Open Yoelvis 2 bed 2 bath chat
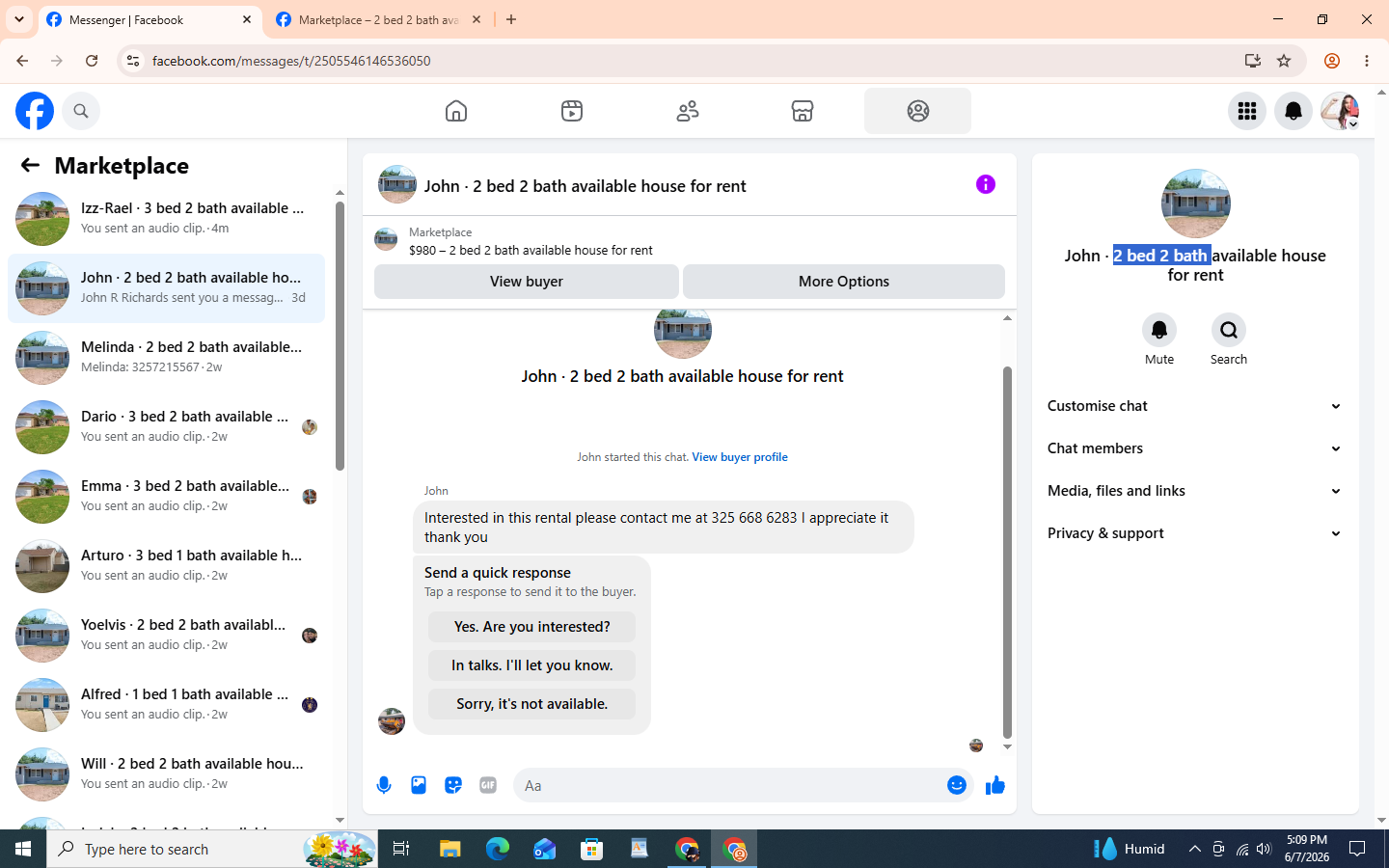This screenshot has height=868, width=1389. (x=167, y=635)
